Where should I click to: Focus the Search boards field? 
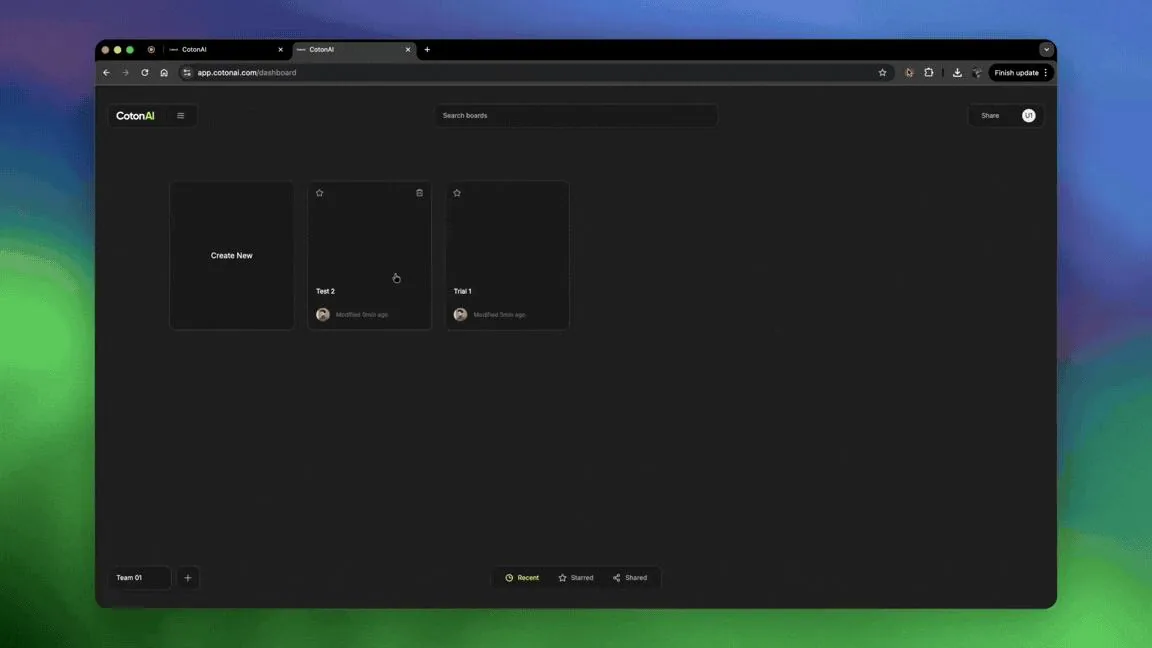coord(576,115)
